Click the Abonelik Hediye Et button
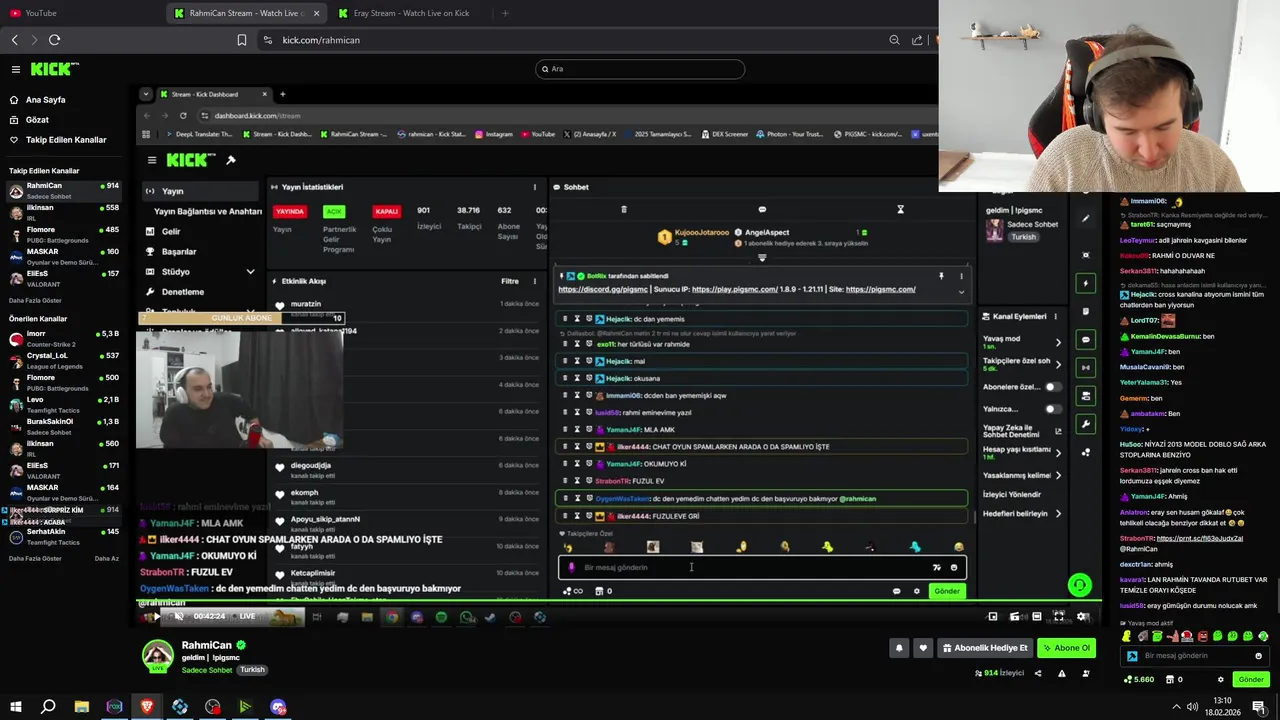Image resolution: width=1280 pixels, height=720 pixels. coord(985,648)
